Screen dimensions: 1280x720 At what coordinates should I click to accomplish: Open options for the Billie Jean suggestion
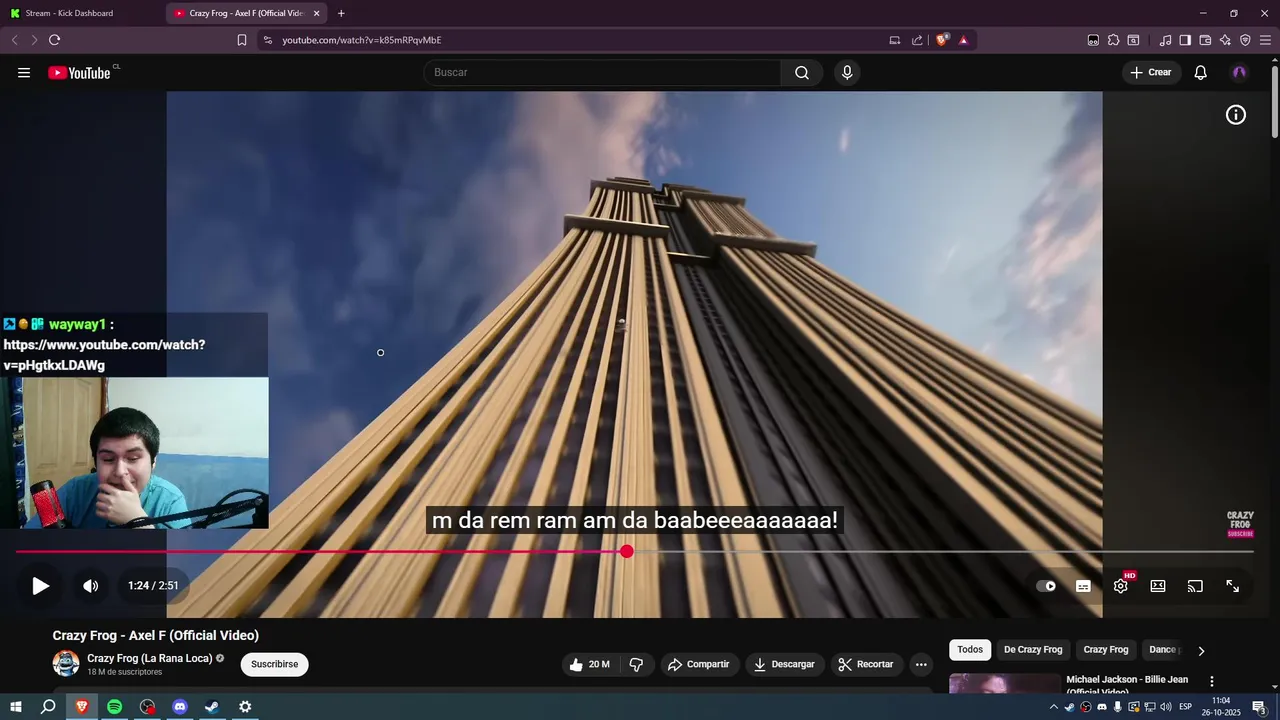[x=1212, y=682]
